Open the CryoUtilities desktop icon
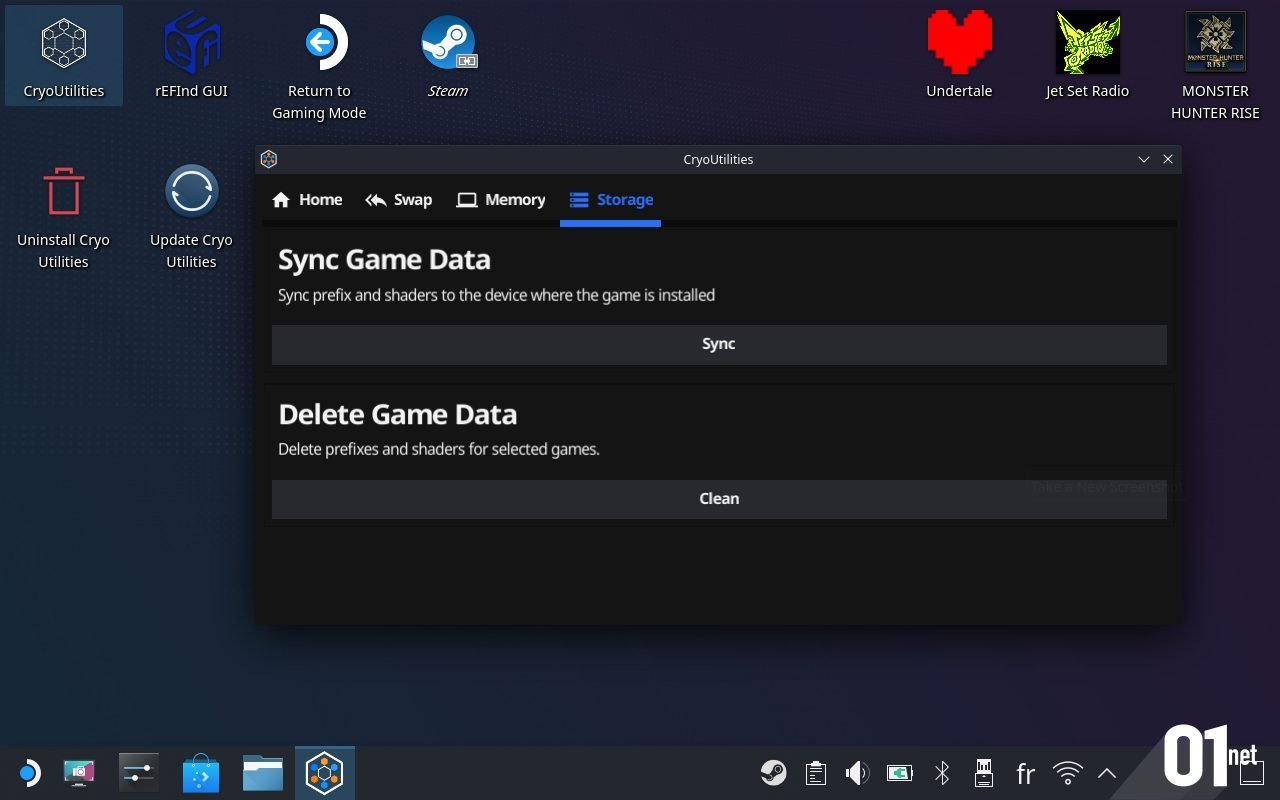1280x800 pixels. (64, 56)
